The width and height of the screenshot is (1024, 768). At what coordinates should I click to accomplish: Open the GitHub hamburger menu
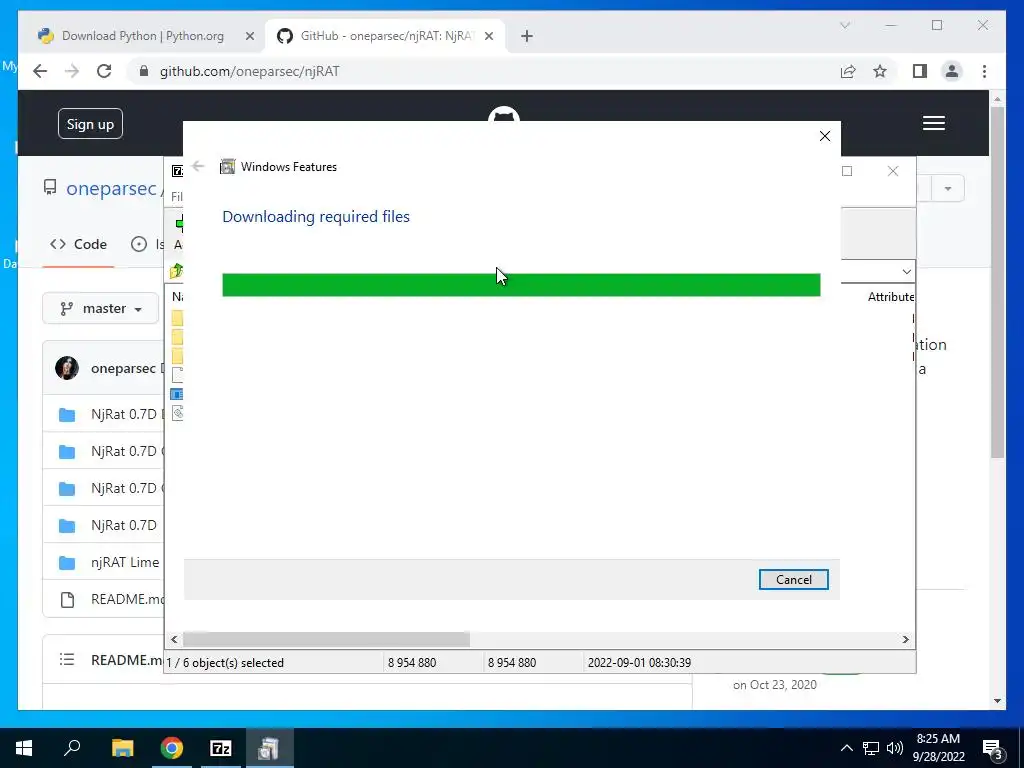[934, 123]
